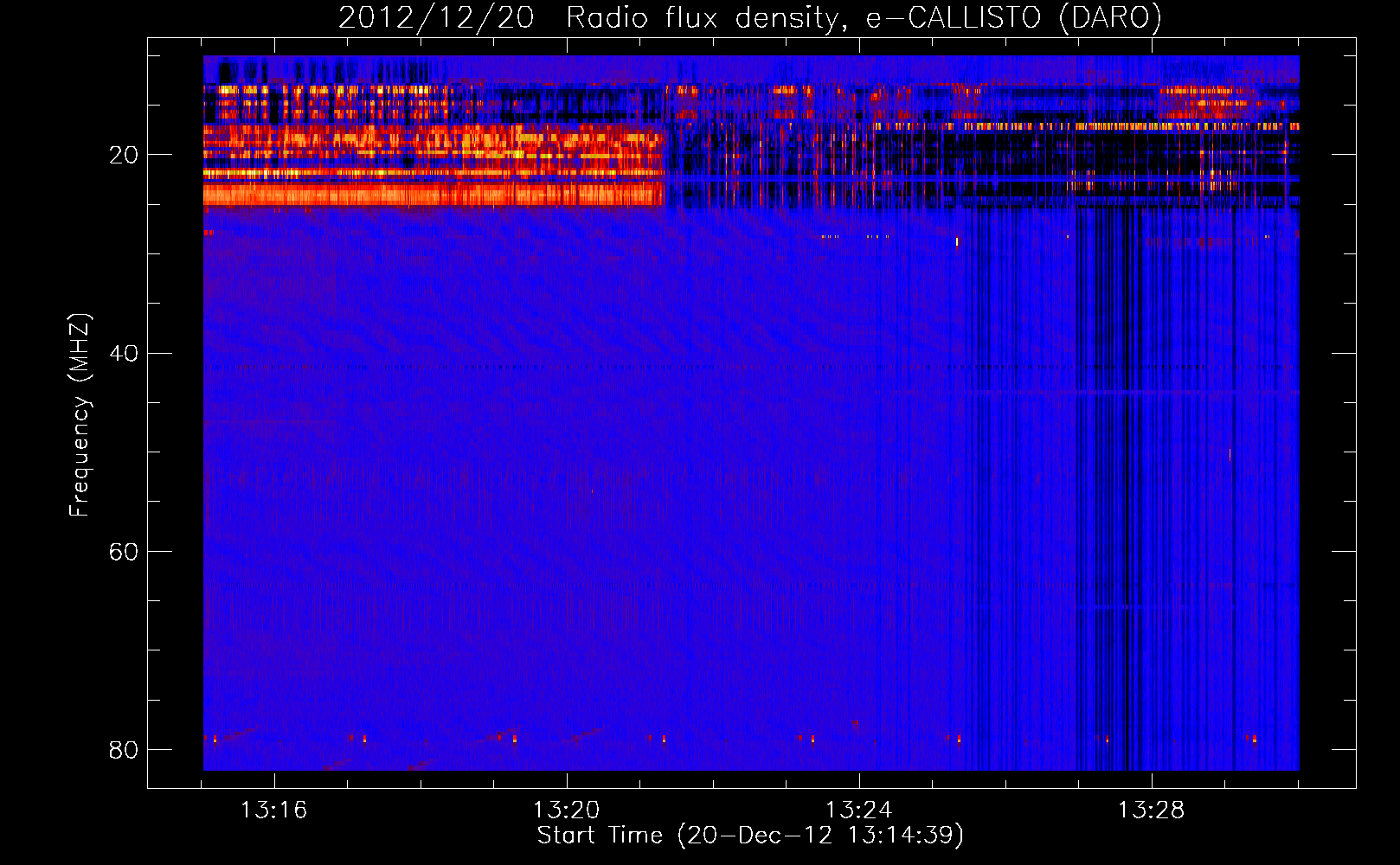Click the 80 frequency tick label
Screen dimensions: 1400x865
(x=124, y=749)
